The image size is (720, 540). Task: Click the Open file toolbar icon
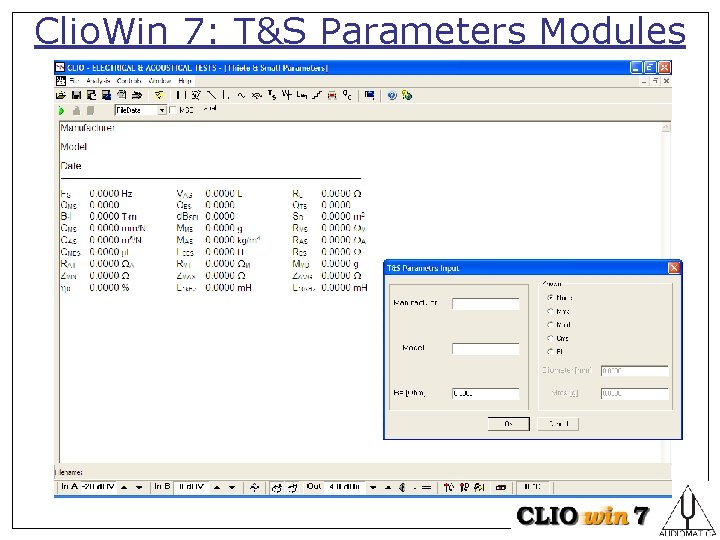click(x=61, y=96)
